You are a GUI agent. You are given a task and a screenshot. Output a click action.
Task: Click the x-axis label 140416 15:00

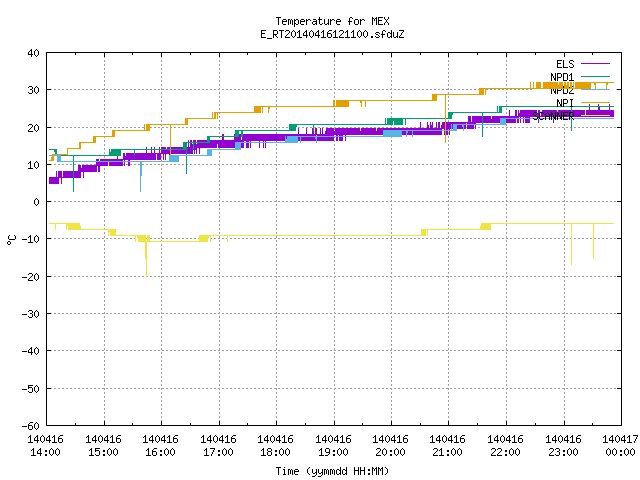[103, 446]
